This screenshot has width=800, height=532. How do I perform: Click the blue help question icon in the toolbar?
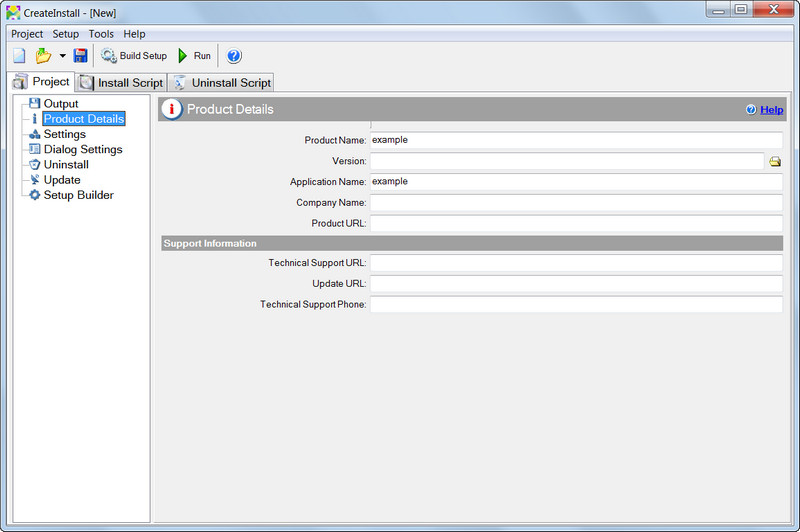tap(234, 56)
